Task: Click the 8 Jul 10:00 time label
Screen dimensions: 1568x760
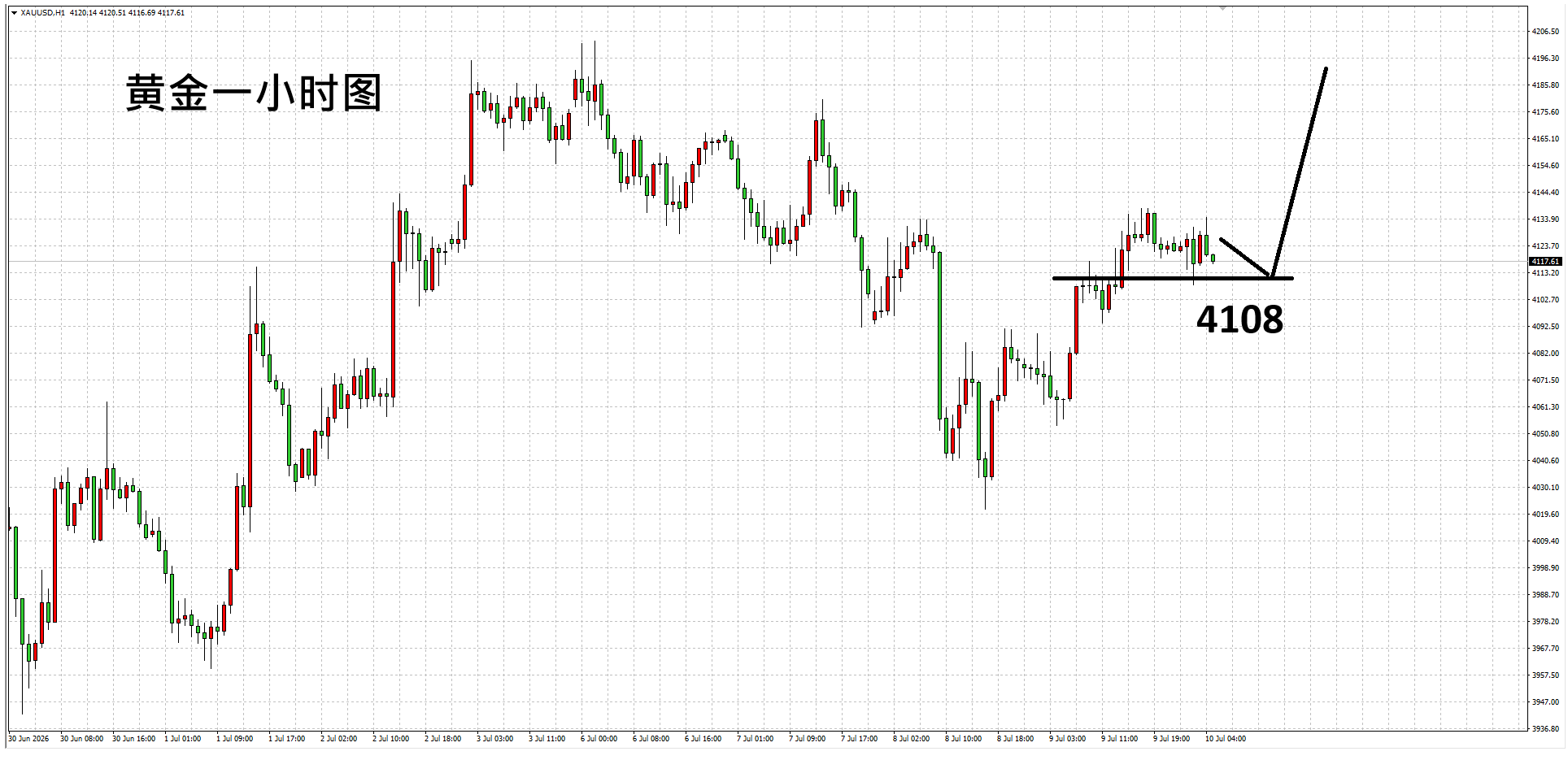Action: coord(963,739)
